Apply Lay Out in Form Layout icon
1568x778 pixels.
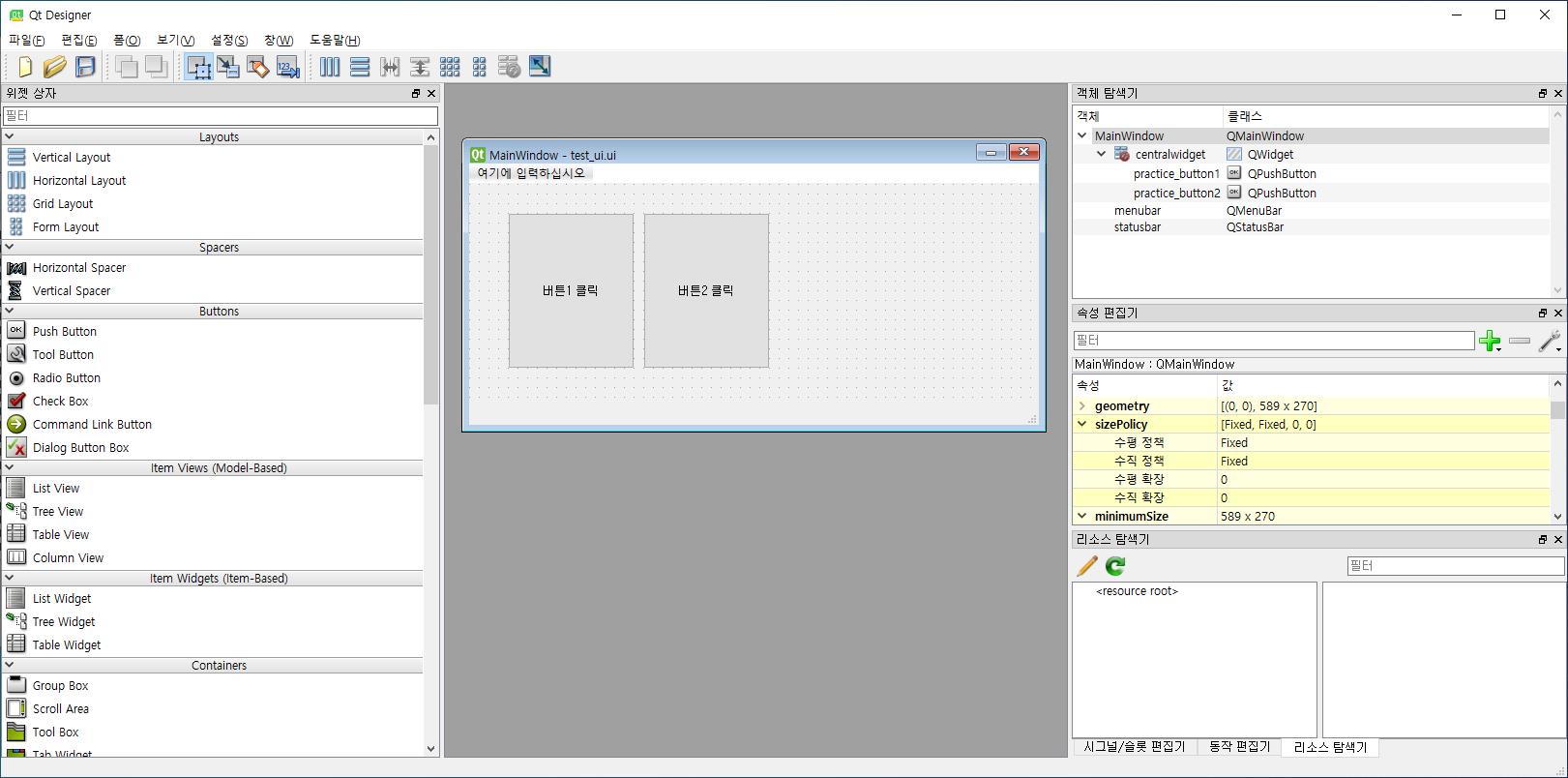(480, 67)
